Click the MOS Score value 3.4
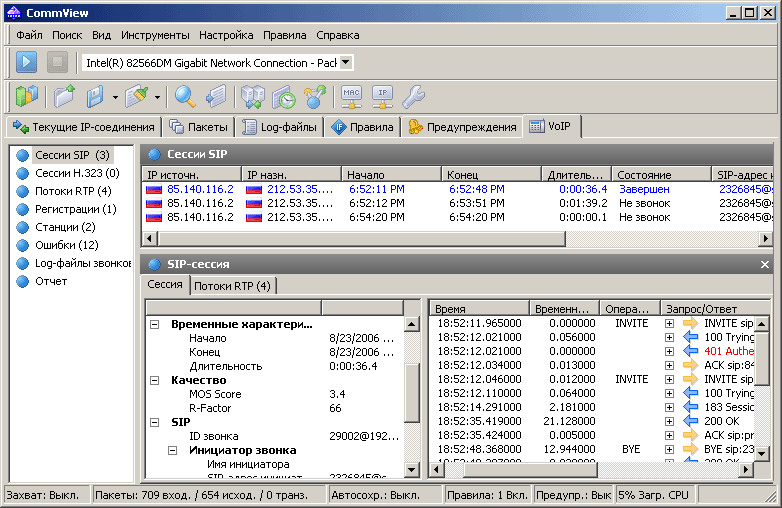Image resolution: width=782 pixels, height=508 pixels. pyautogui.click(x=337, y=394)
